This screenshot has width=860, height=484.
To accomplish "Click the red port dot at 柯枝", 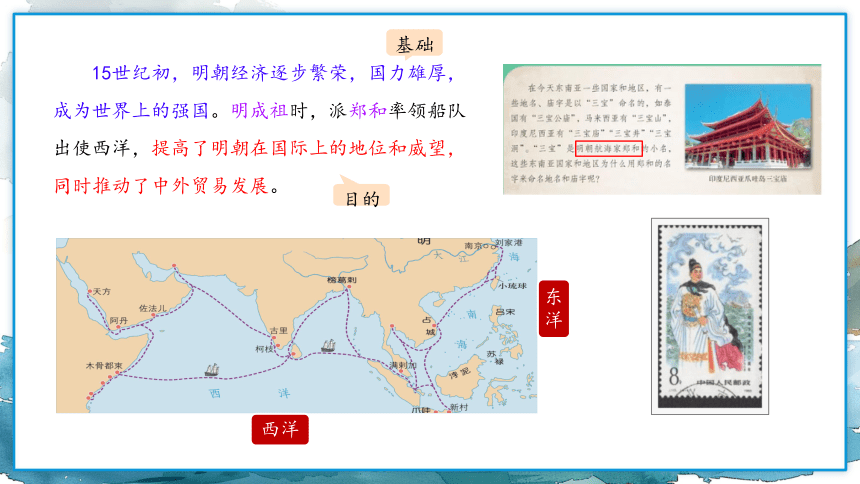I will point(276,346).
